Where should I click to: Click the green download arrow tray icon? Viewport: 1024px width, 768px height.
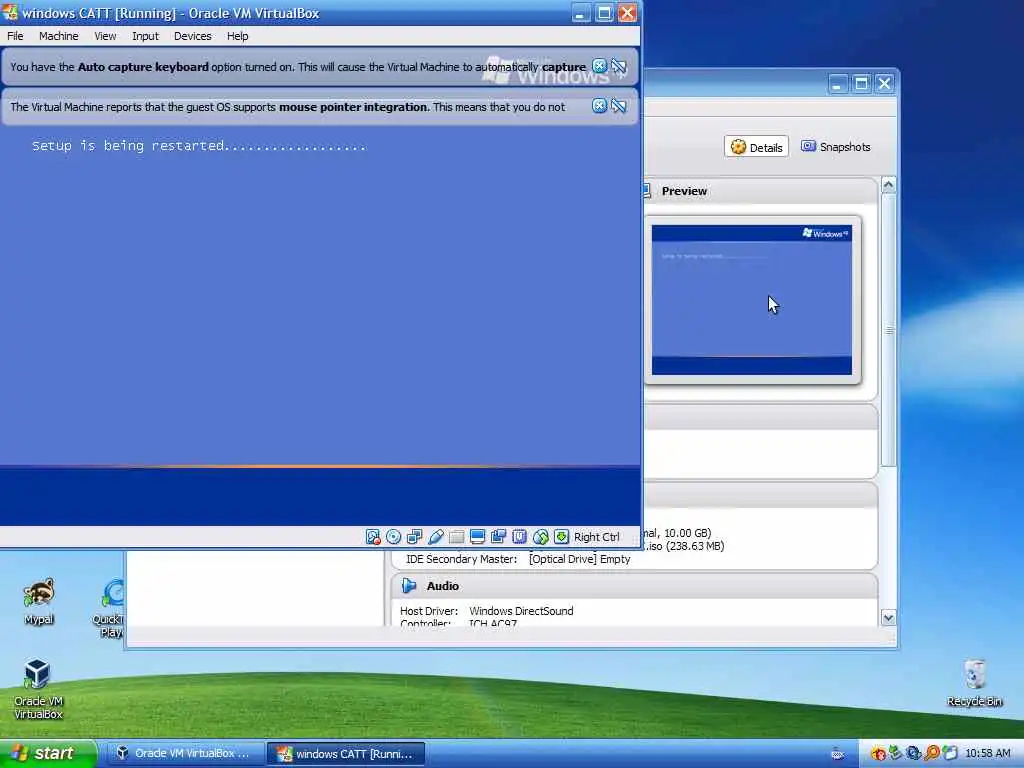tap(895, 754)
